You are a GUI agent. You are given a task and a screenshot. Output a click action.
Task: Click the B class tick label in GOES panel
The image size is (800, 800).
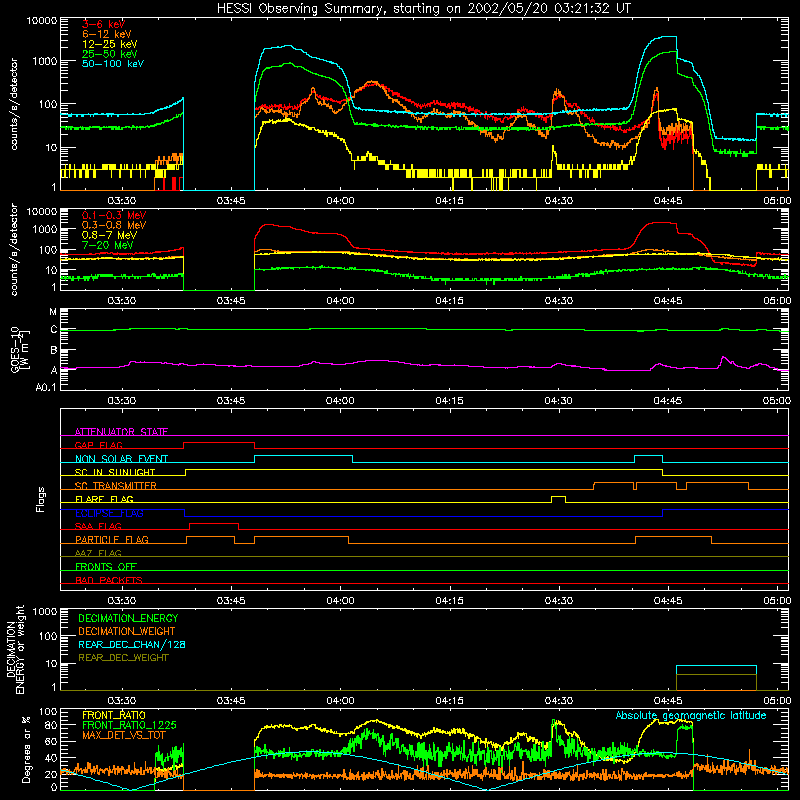54,350
